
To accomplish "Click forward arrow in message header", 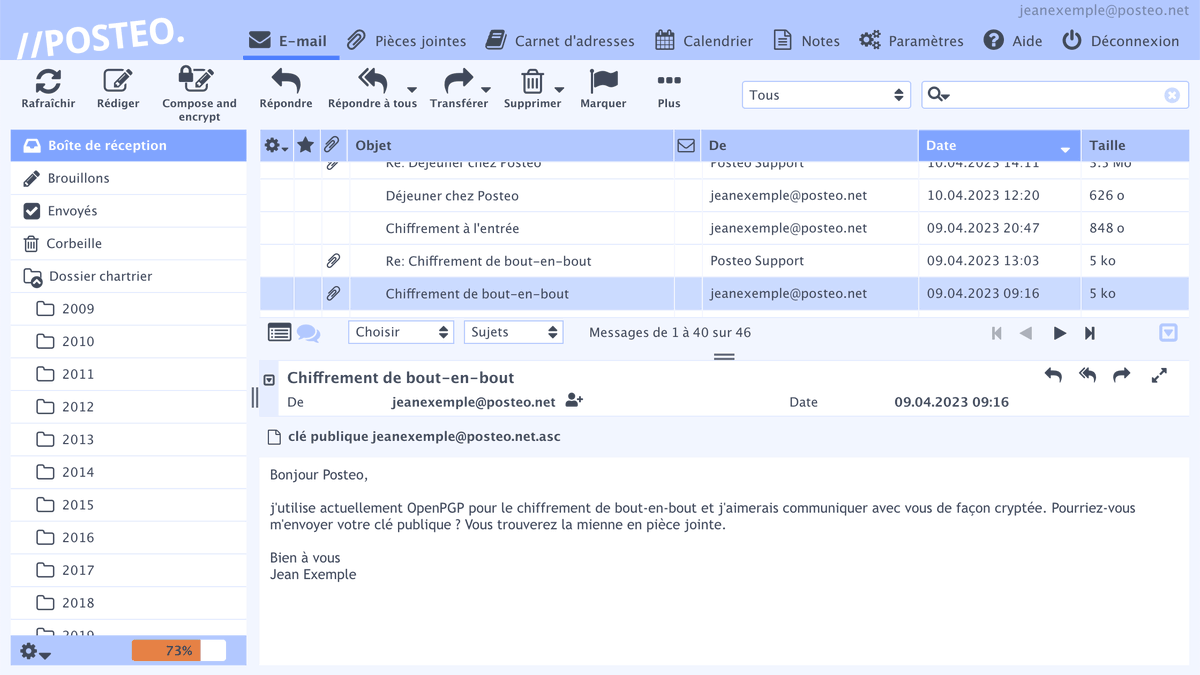I will (x=1122, y=375).
